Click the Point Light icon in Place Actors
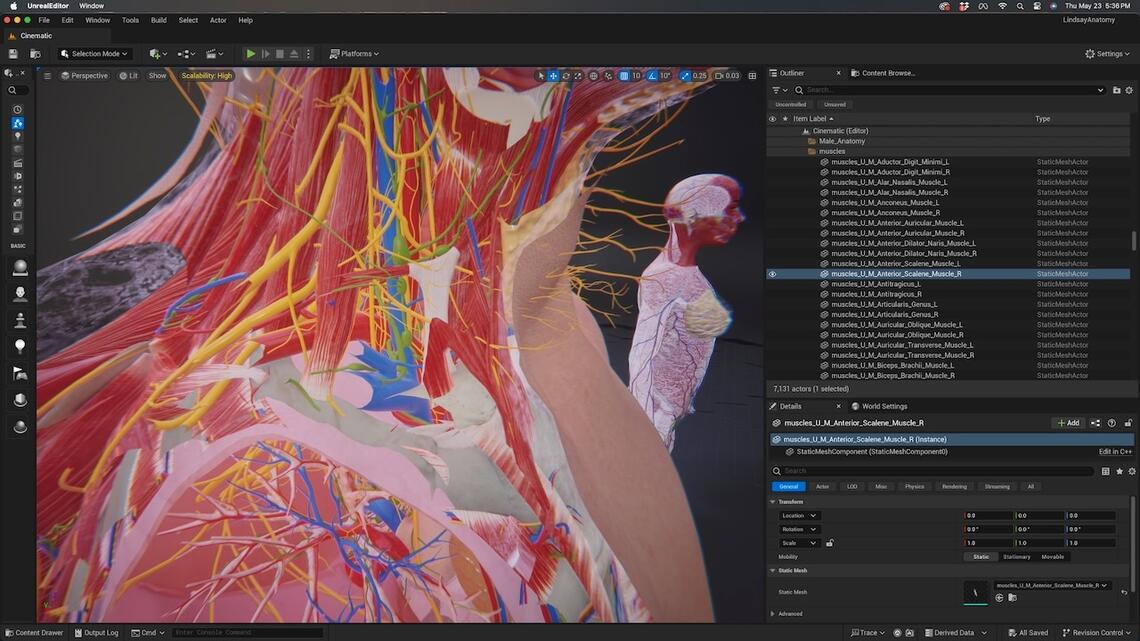Screen dimensions: 1140x641 tap(19, 346)
